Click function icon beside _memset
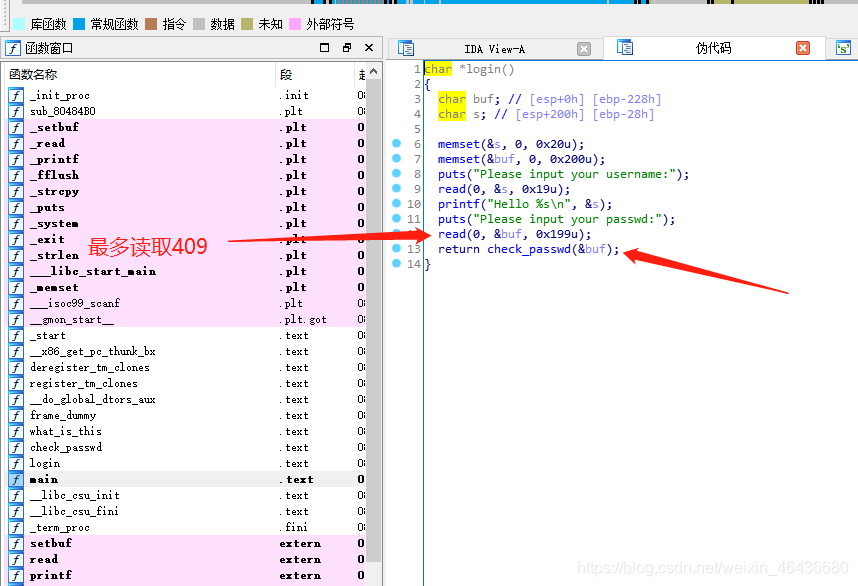Screen dimensions: 858x586 pos(16,287)
